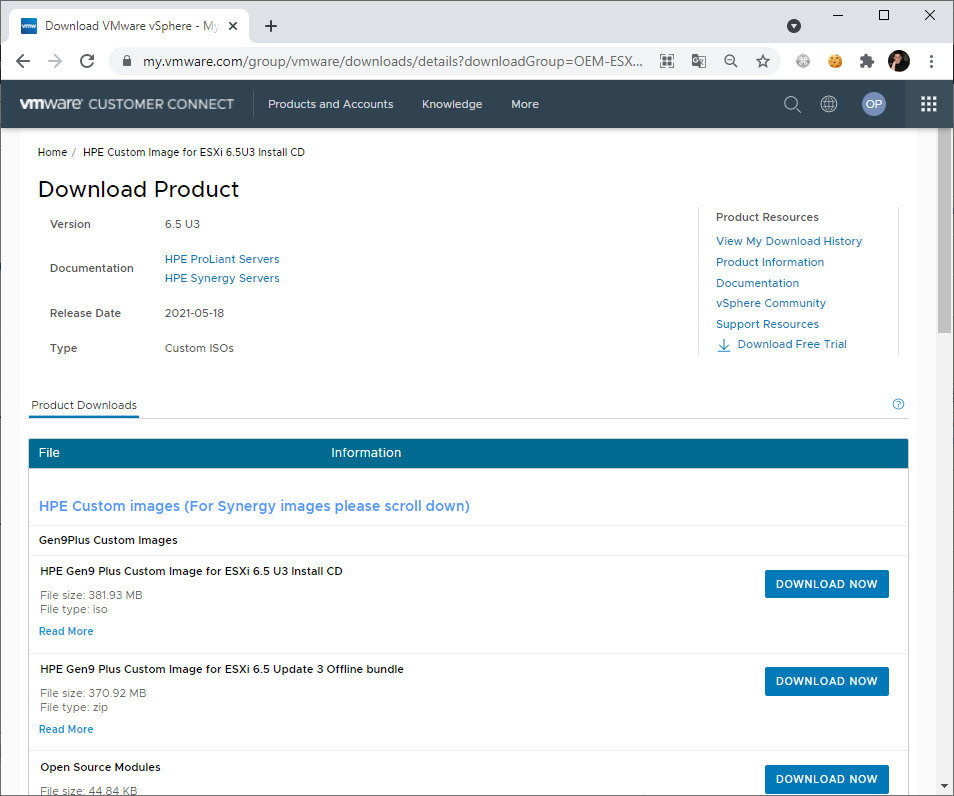Select the Product Downloads tab

point(84,406)
